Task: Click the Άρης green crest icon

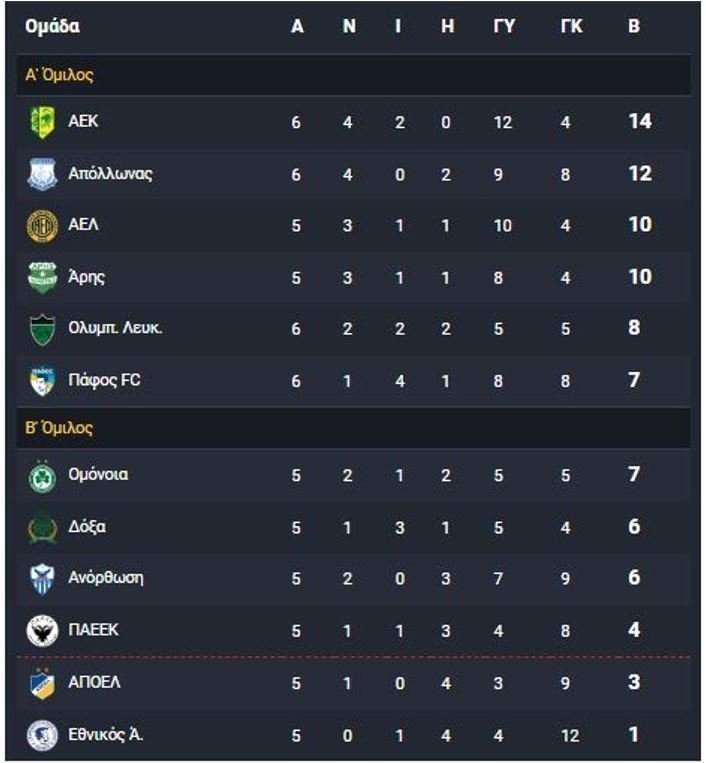Action: [42, 278]
